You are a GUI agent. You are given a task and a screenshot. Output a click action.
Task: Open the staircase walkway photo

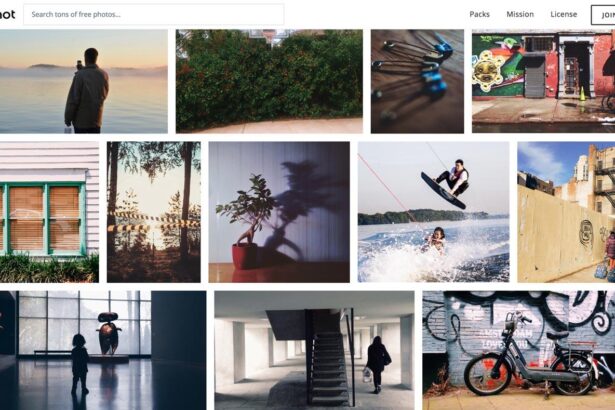314,350
